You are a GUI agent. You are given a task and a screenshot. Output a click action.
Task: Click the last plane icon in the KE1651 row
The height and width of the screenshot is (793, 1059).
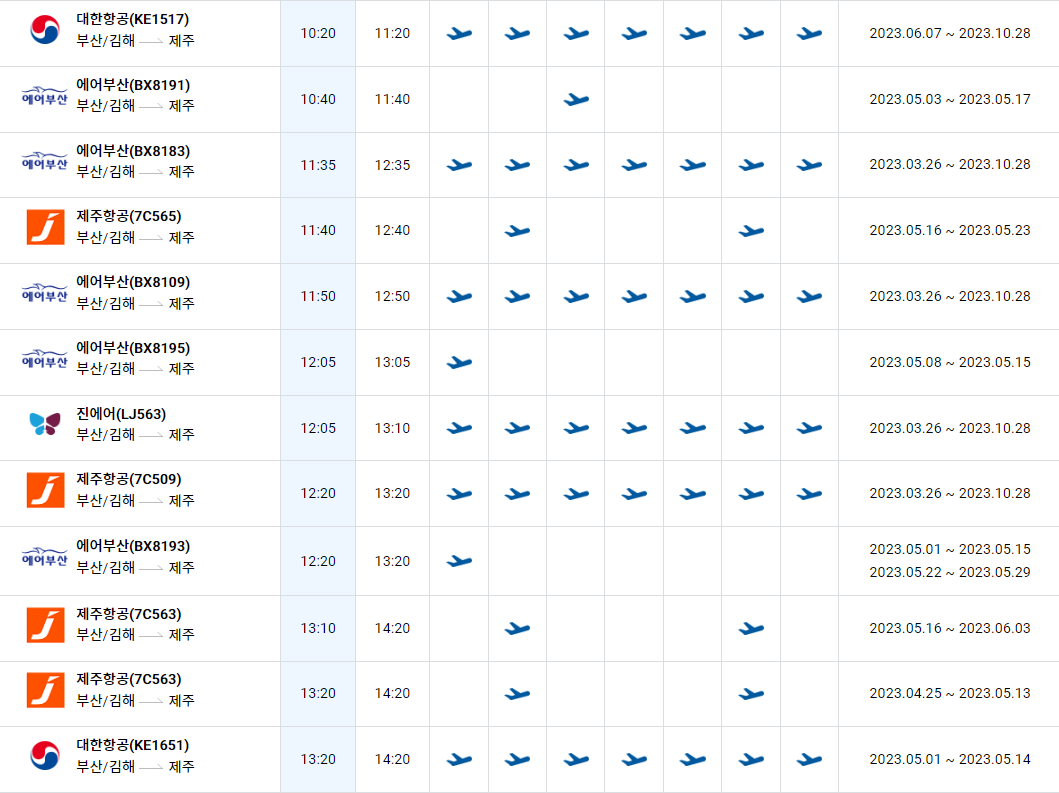click(809, 760)
